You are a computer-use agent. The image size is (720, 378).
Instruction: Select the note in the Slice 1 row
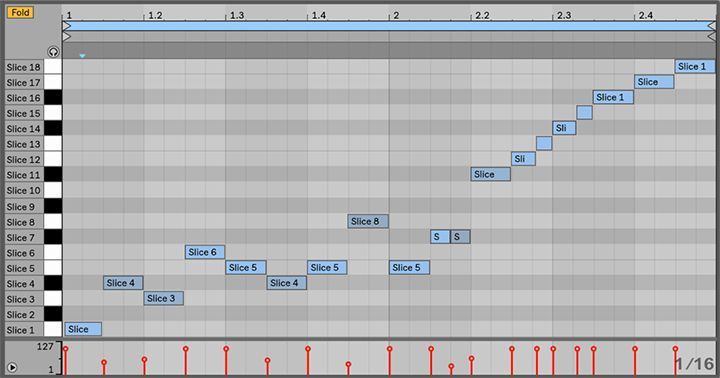pyautogui.click(x=83, y=329)
